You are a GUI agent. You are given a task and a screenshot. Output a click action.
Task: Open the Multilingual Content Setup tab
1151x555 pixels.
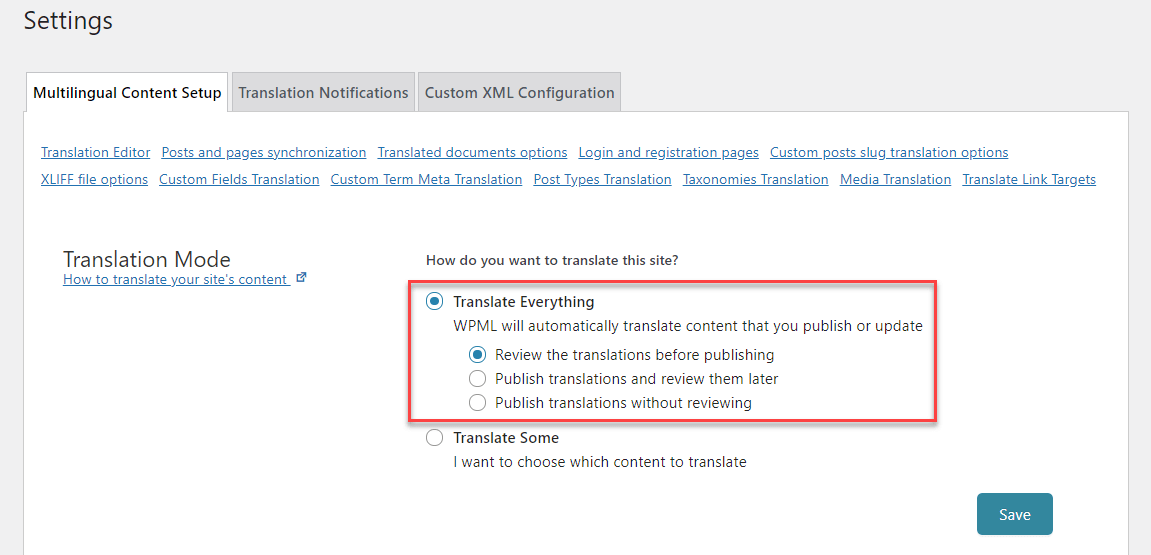[127, 93]
